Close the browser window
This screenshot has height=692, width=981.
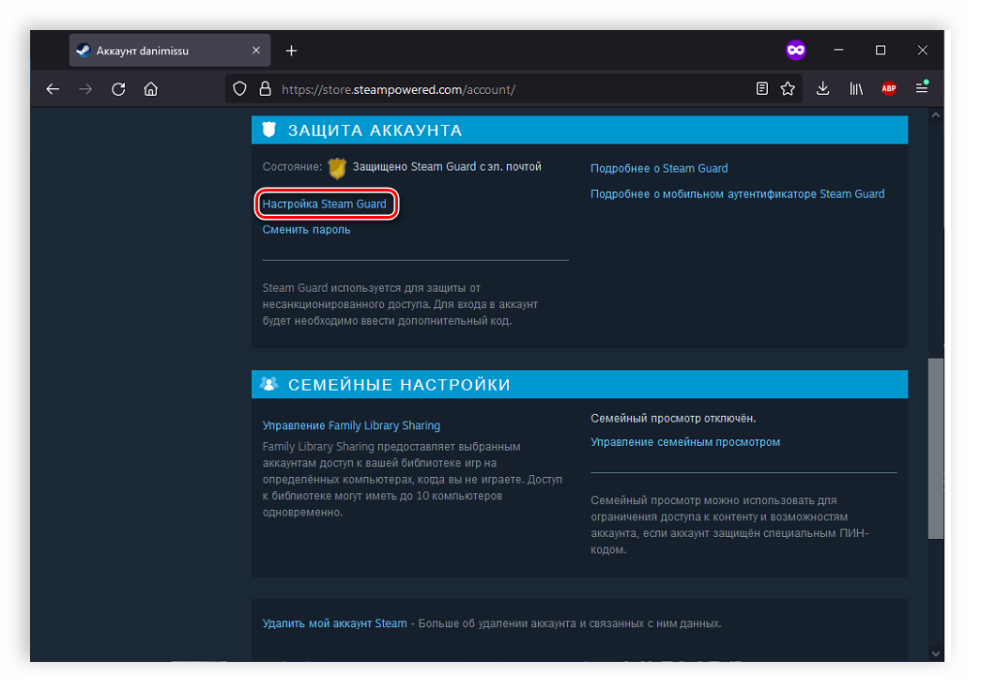(922, 50)
